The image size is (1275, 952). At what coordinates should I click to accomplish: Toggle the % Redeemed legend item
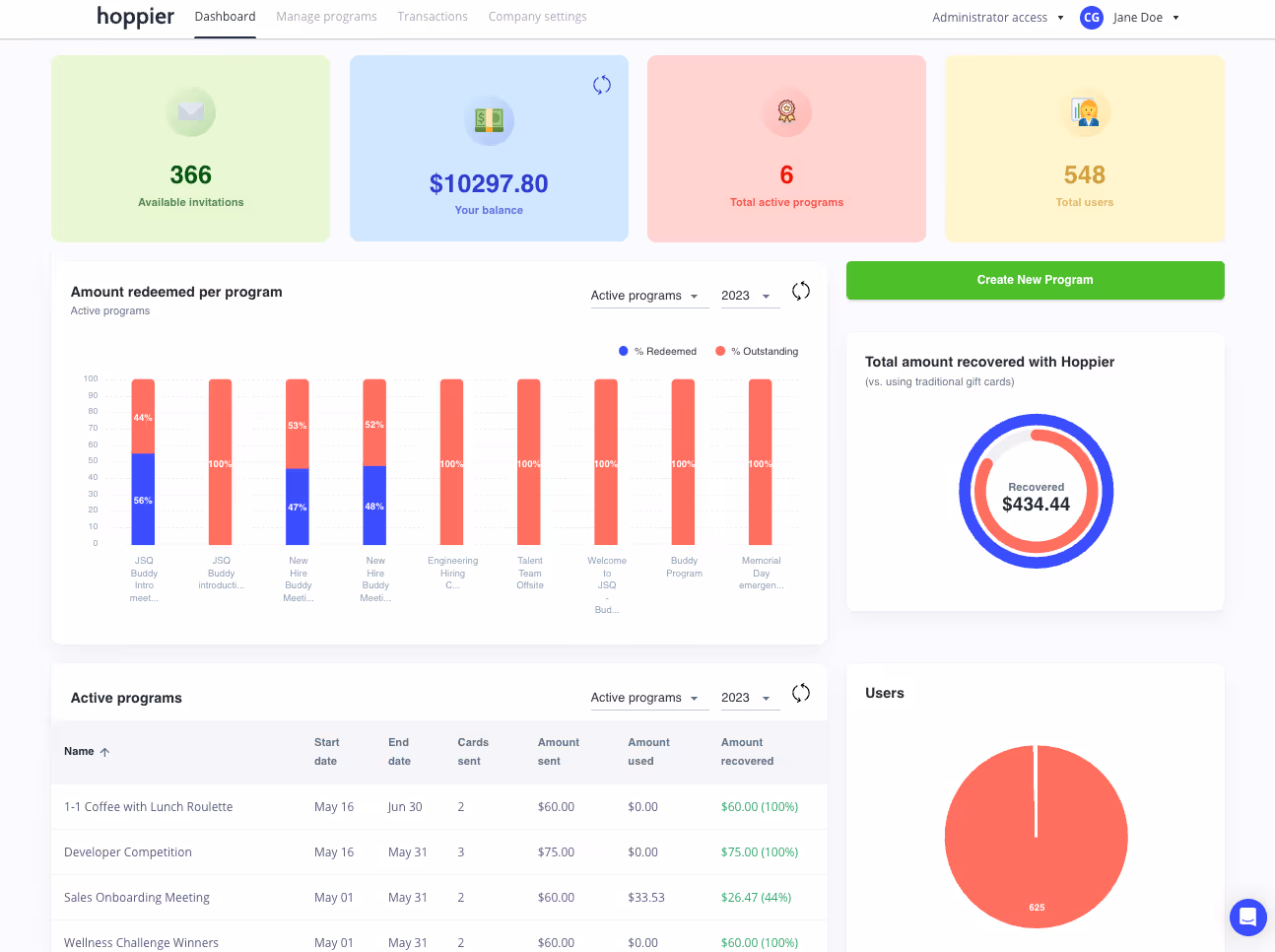(657, 351)
